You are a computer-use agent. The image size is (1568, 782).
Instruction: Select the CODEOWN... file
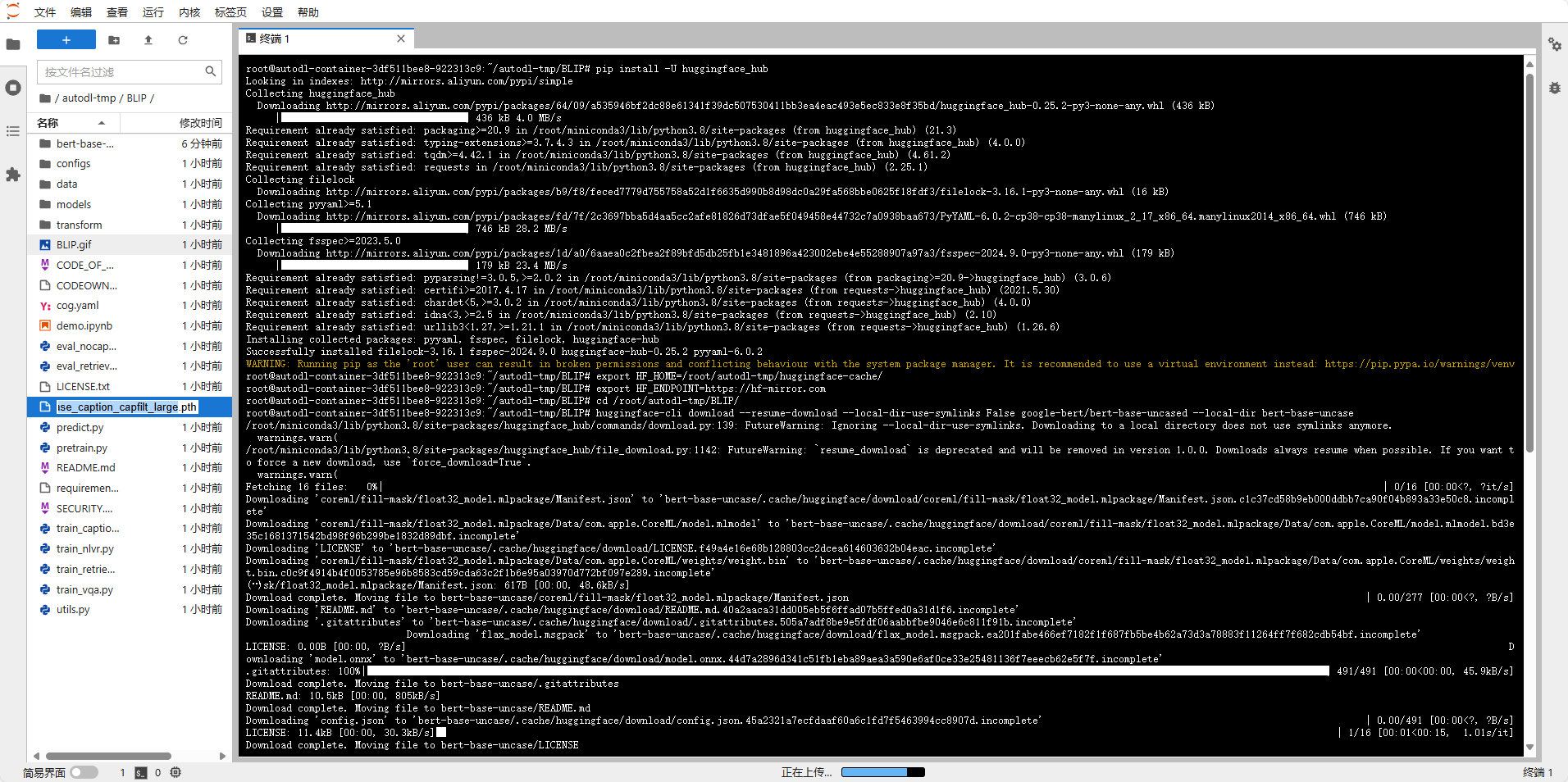(x=131, y=285)
